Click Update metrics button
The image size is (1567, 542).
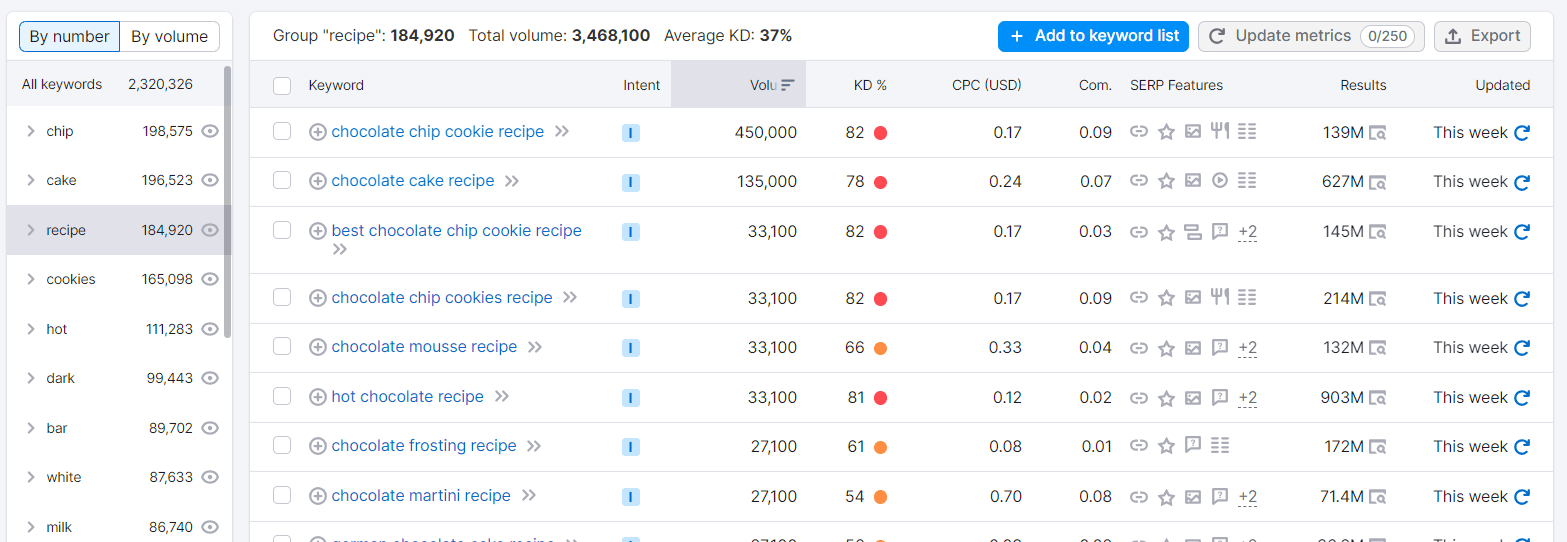[x=1311, y=36]
